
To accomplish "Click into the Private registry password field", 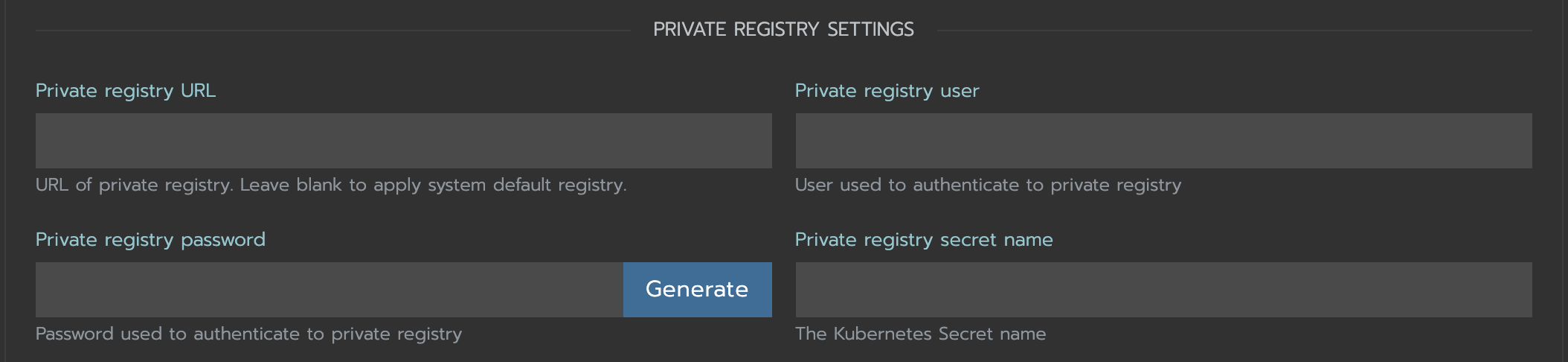I will pos(329,290).
